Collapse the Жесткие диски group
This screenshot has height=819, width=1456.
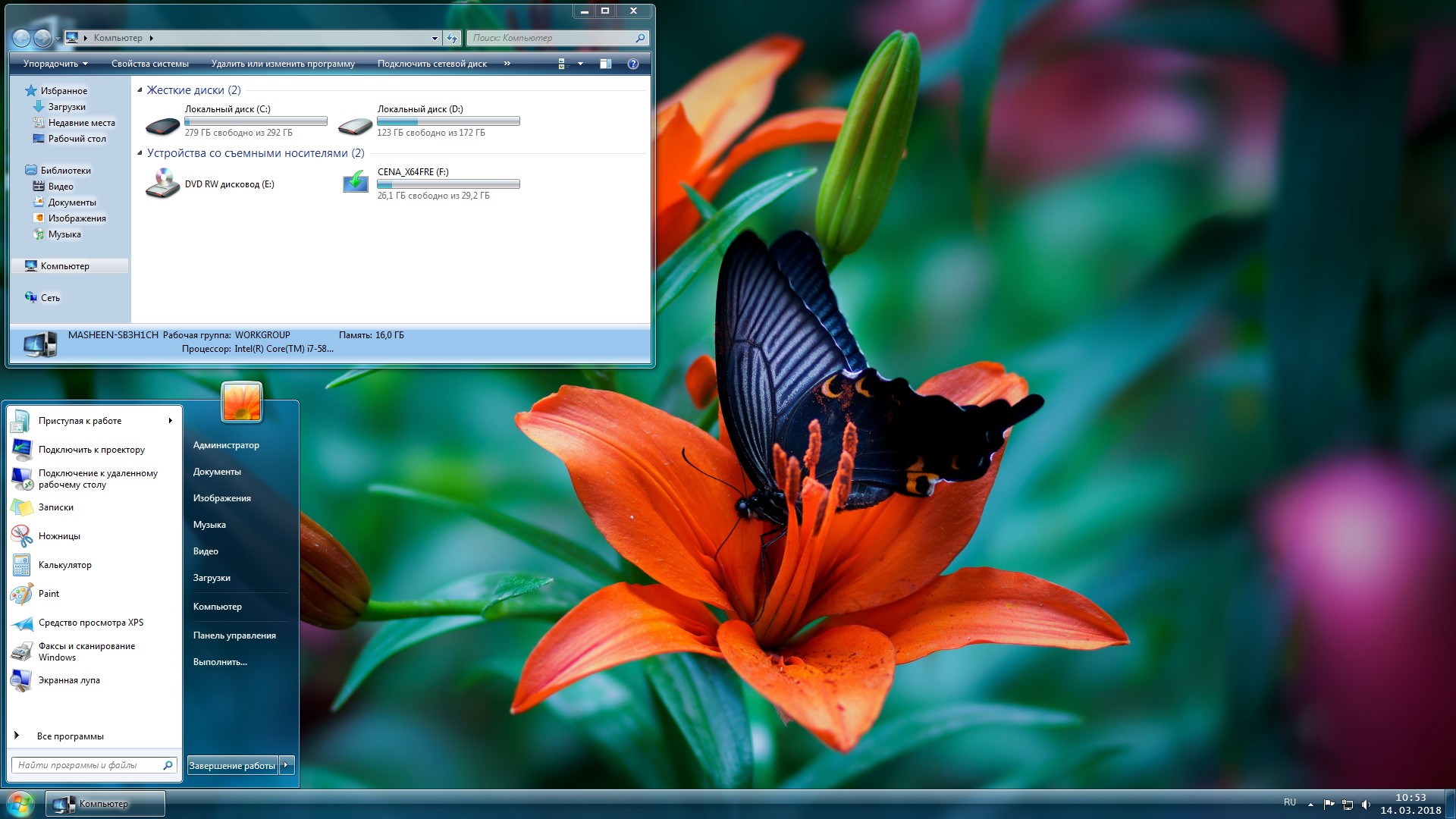click(x=140, y=90)
